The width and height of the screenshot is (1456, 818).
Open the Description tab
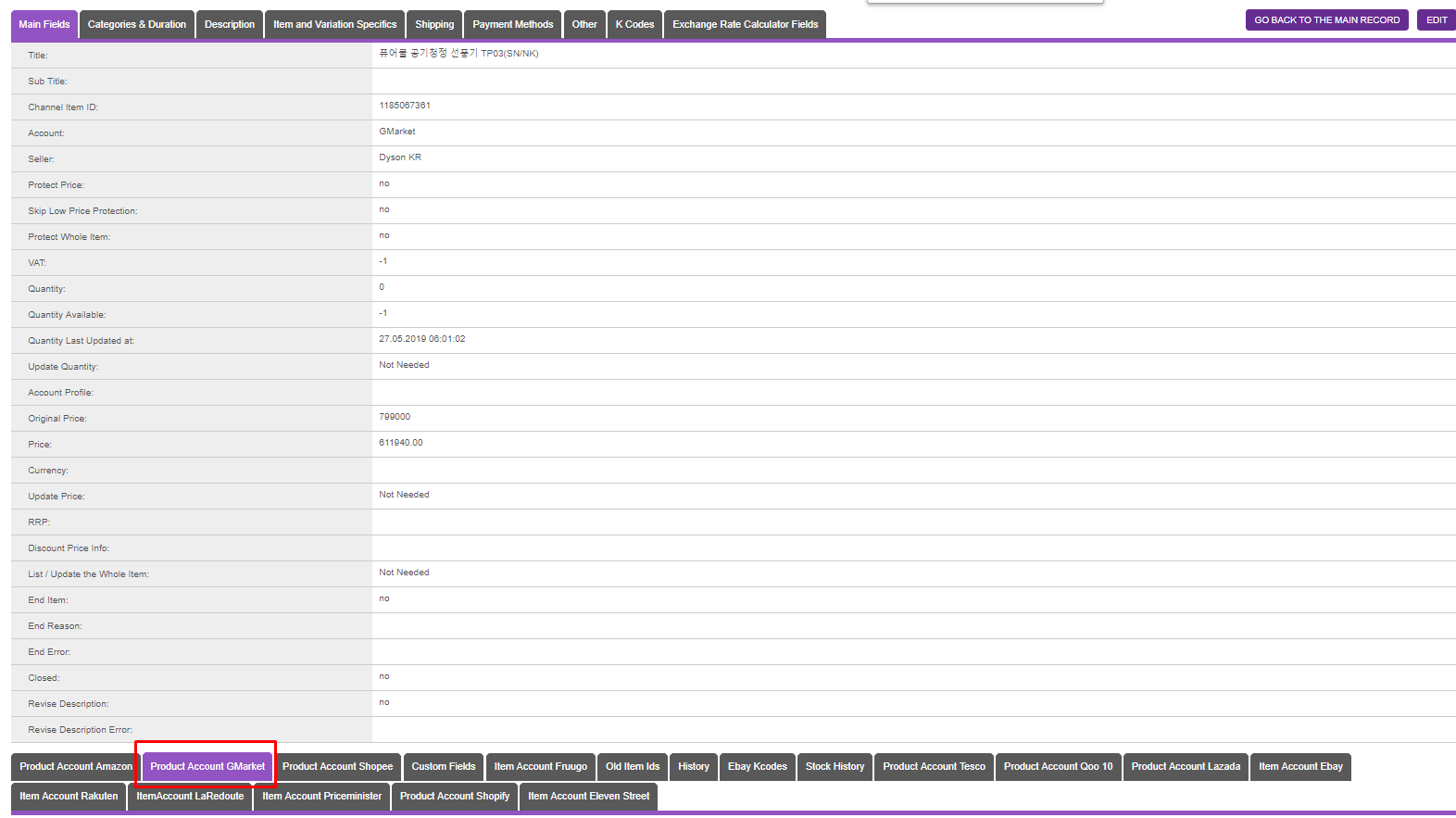230,25
